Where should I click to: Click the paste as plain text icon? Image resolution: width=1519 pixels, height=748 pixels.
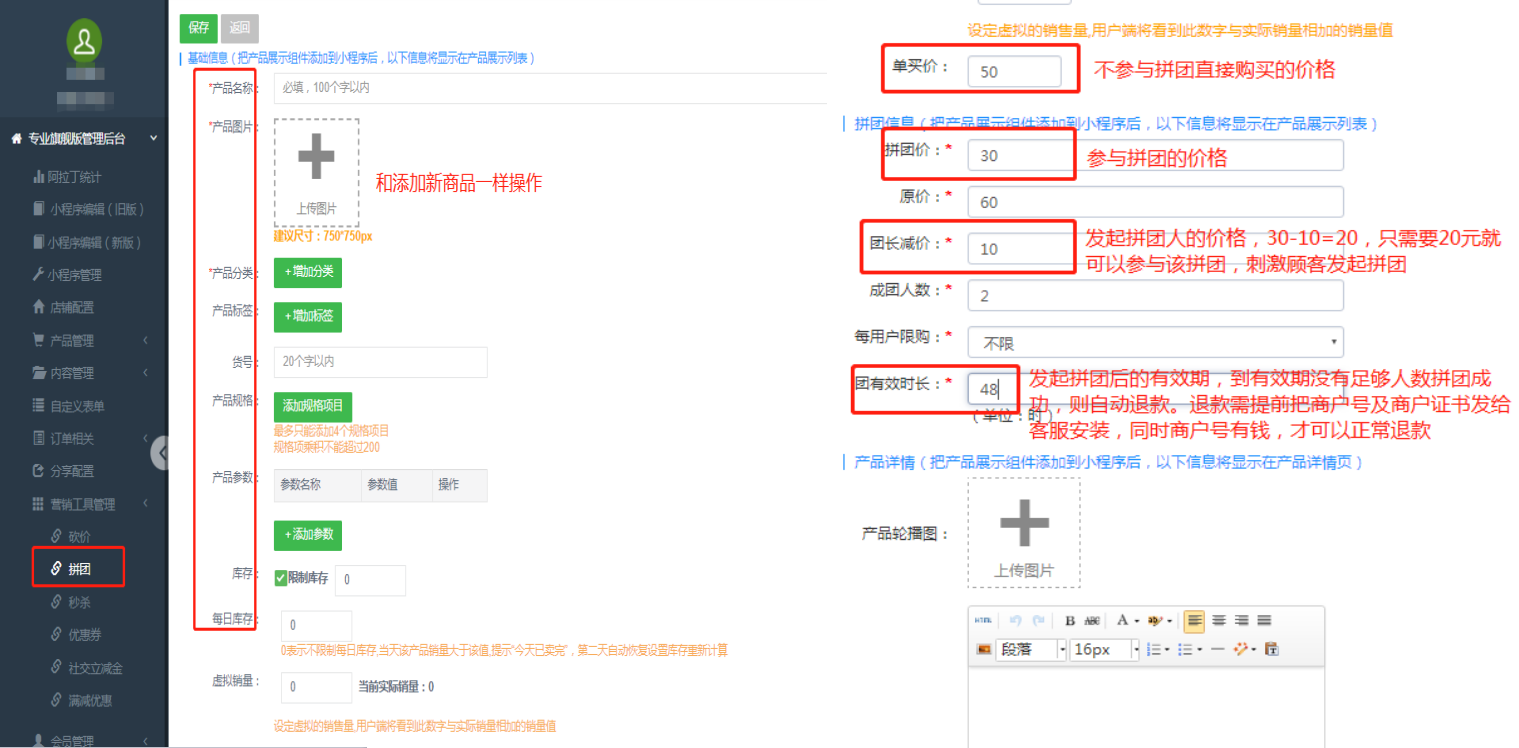[1272, 650]
